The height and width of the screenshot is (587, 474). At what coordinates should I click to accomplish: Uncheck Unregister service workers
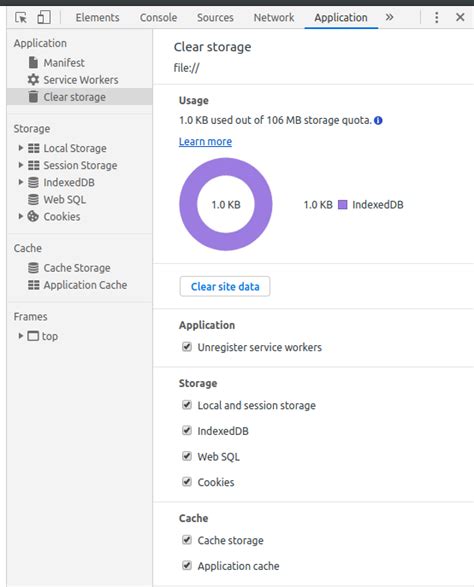(187, 347)
